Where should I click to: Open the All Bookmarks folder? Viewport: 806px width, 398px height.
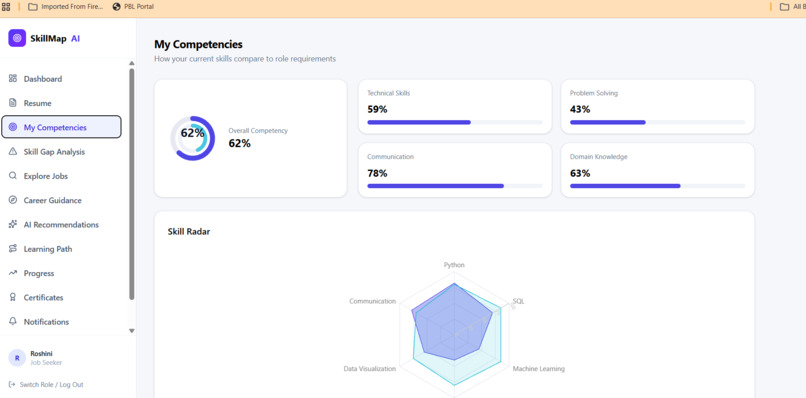792,7
